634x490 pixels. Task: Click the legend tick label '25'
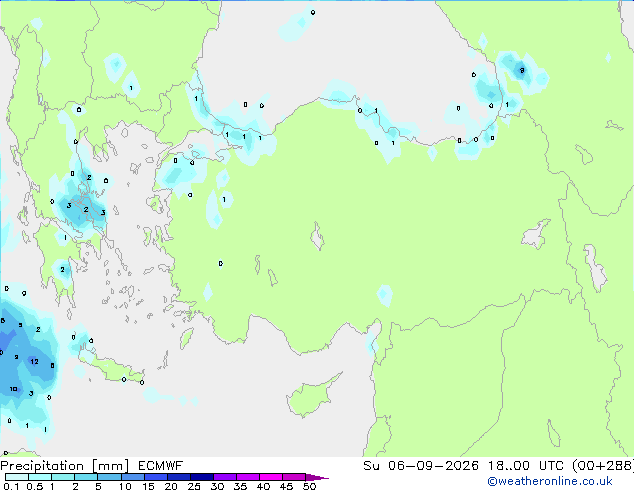(x=194, y=486)
